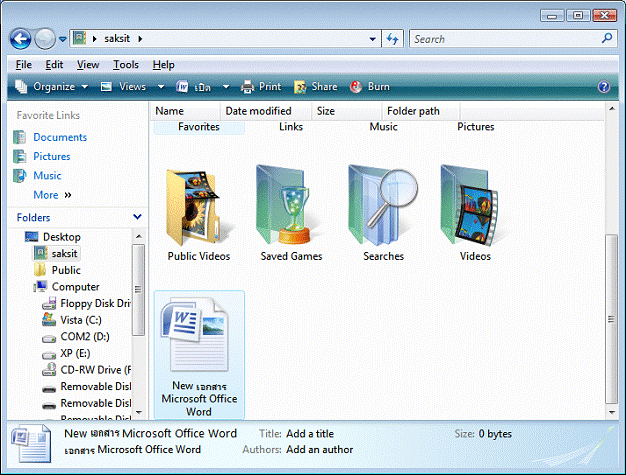
Task: Sort by the Folder path column header
Action: [x=421, y=111]
